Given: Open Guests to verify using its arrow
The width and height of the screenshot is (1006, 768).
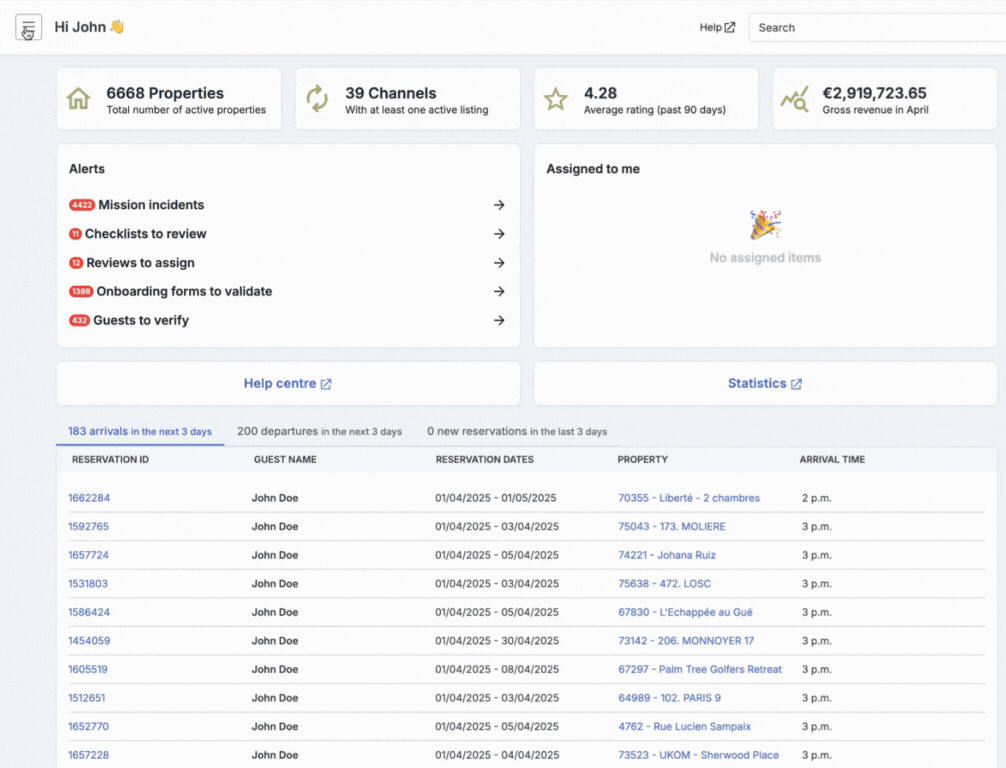Looking at the screenshot, I should (x=499, y=320).
